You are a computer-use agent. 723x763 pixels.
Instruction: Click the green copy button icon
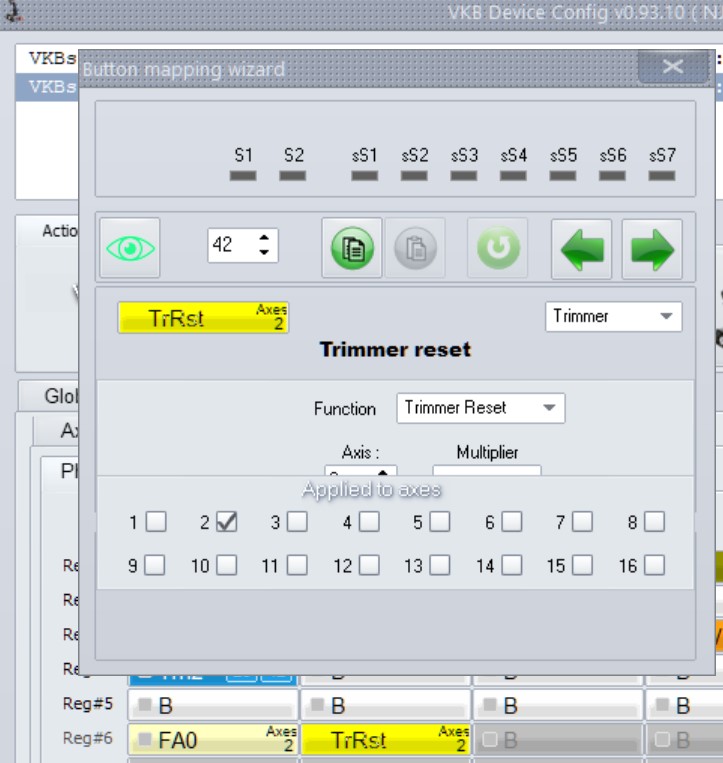coord(352,248)
